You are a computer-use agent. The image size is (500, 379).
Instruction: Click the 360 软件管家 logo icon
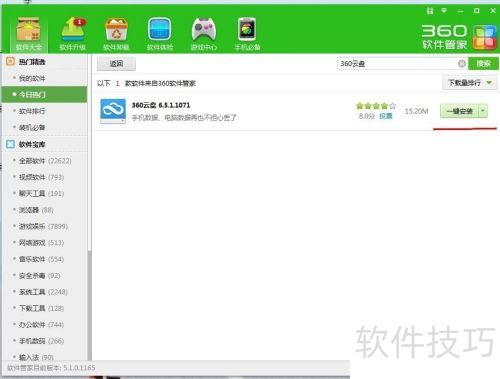point(485,37)
